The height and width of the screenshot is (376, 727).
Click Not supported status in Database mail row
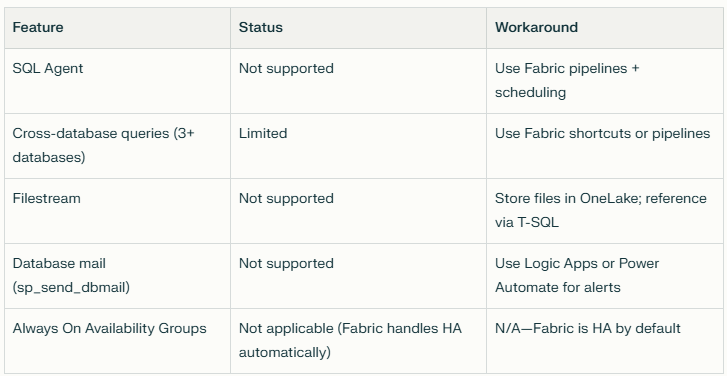pyautogui.click(x=358, y=275)
